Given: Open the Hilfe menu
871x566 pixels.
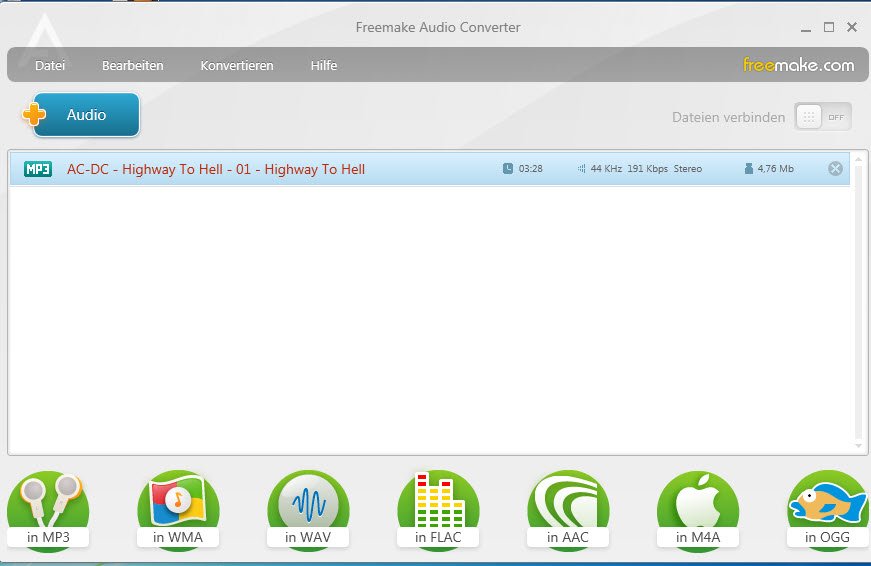Looking at the screenshot, I should pos(324,66).
